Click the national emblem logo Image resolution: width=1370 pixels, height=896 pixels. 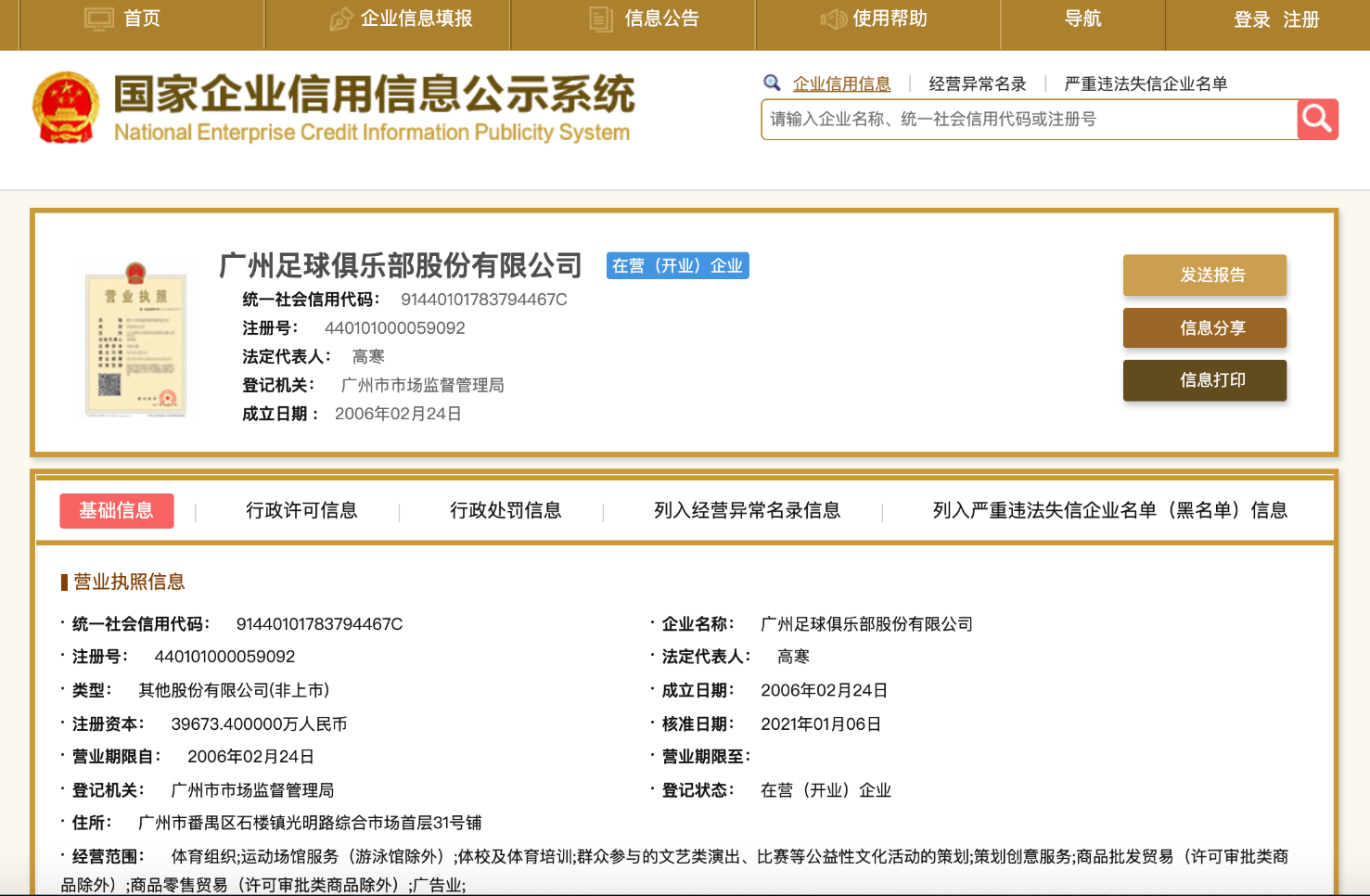[x=66, y=109]
